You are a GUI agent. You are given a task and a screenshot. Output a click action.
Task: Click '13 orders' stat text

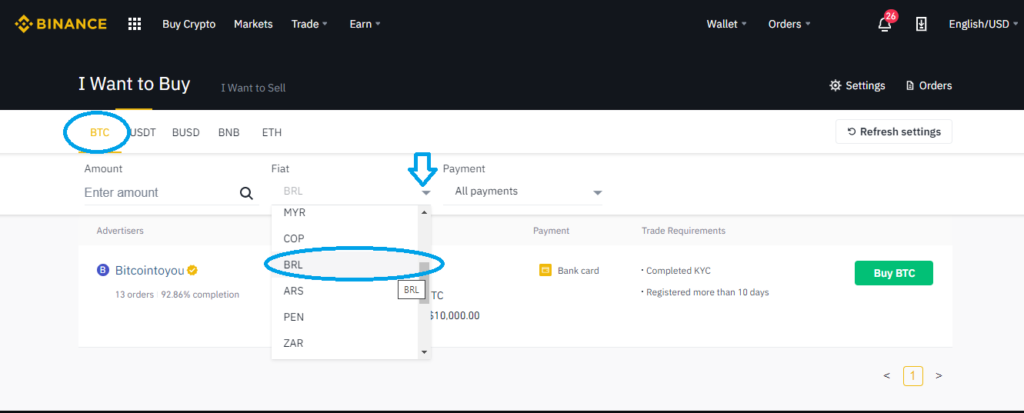point(133,295)
